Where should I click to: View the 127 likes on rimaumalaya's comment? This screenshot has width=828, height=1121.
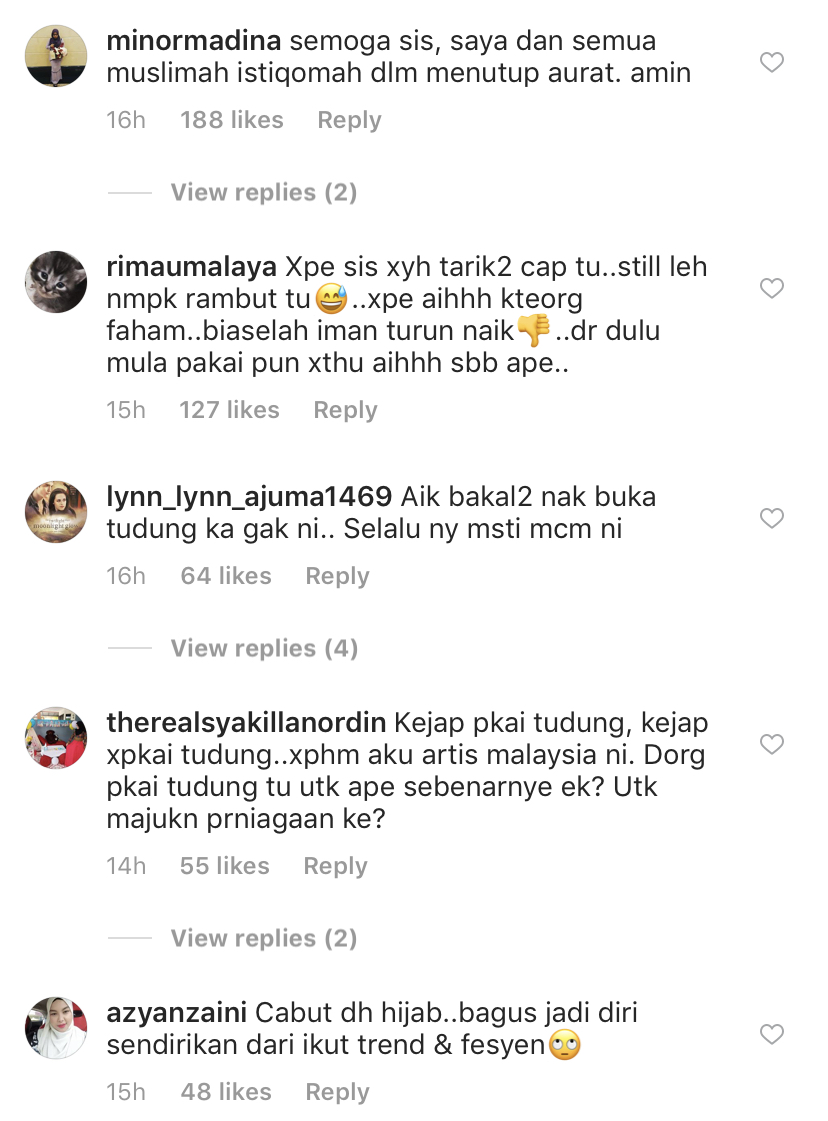[230, 410]
